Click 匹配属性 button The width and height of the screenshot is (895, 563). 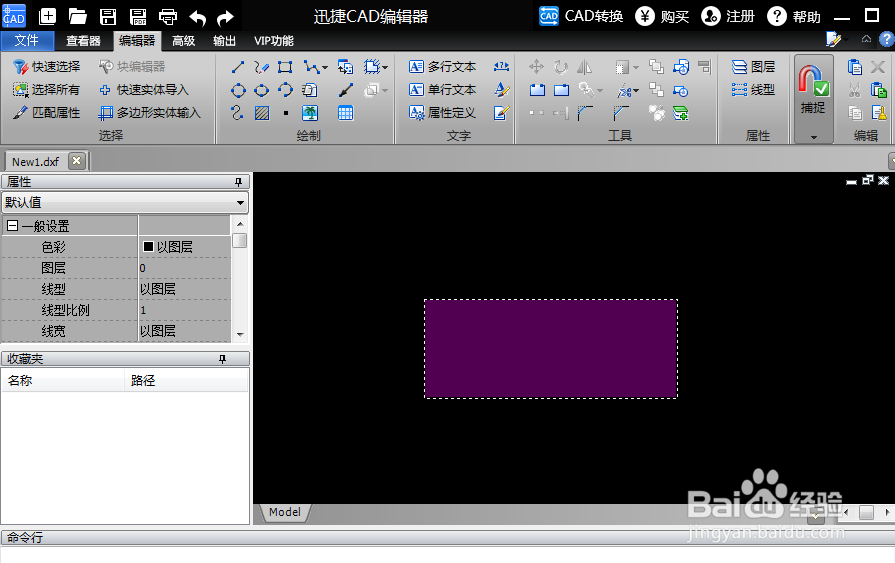click(x=47, y=112)
